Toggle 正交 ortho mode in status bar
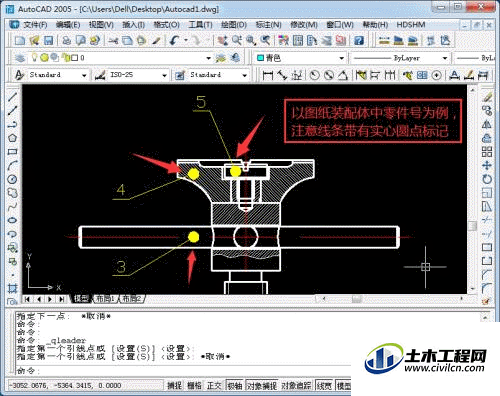The width and height of the screenshot is (500, 396). pos(214,386)
